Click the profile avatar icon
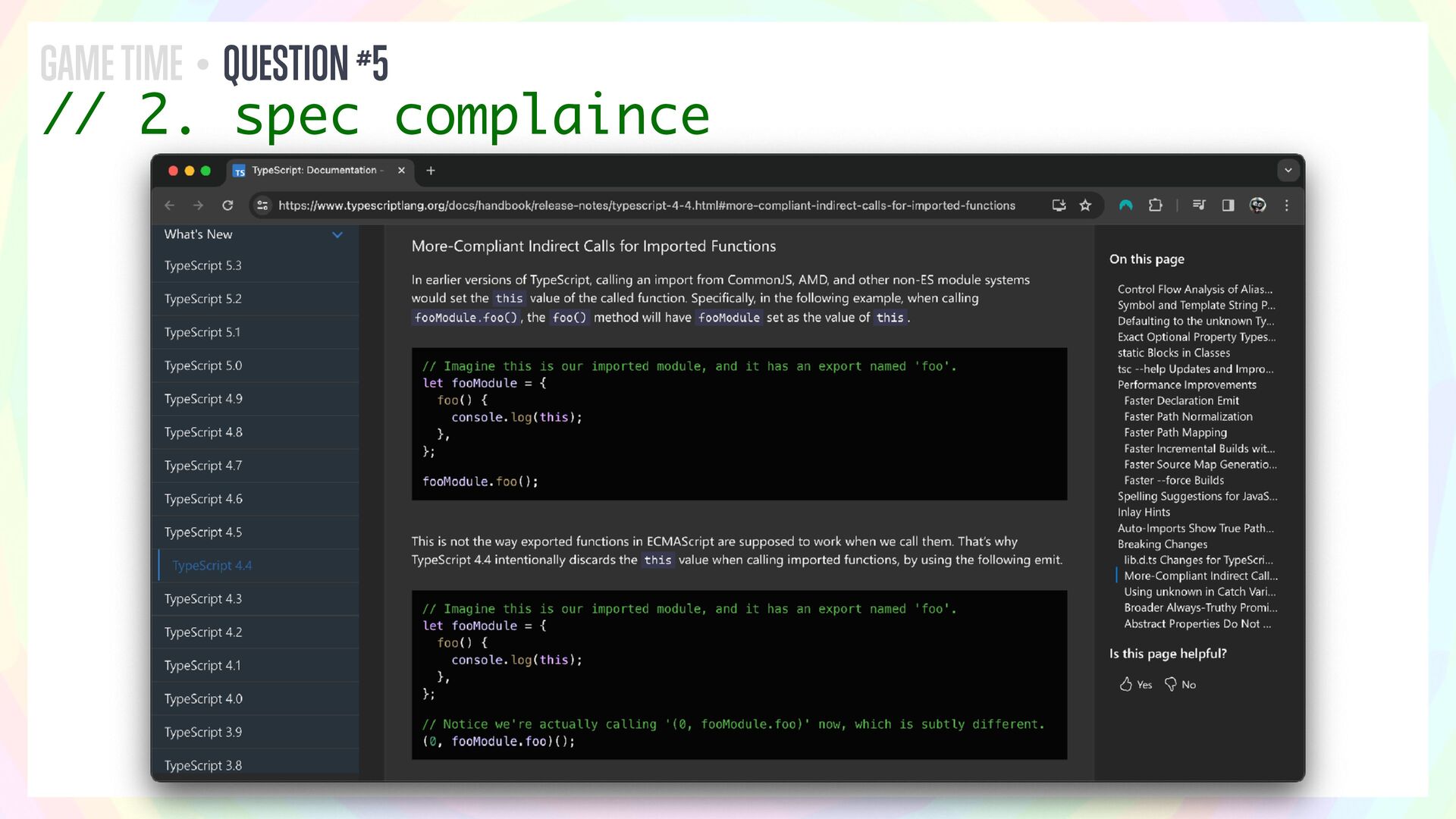 tap(1257, 206)
